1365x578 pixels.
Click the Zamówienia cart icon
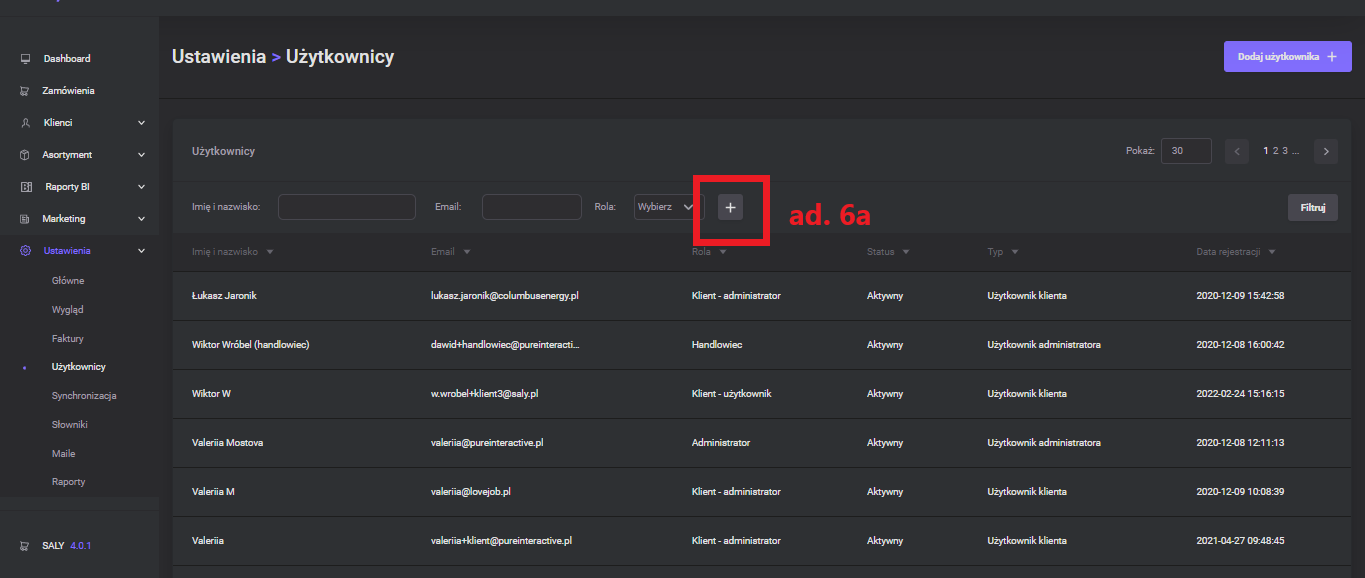(x=25, y=91)
